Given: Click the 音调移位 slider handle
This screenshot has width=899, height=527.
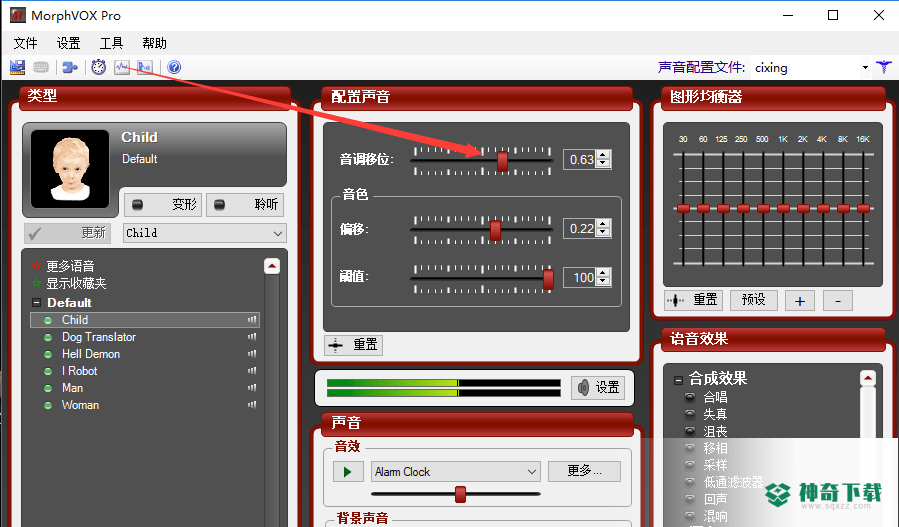Looking at the screenshot, I should [502, 162].
